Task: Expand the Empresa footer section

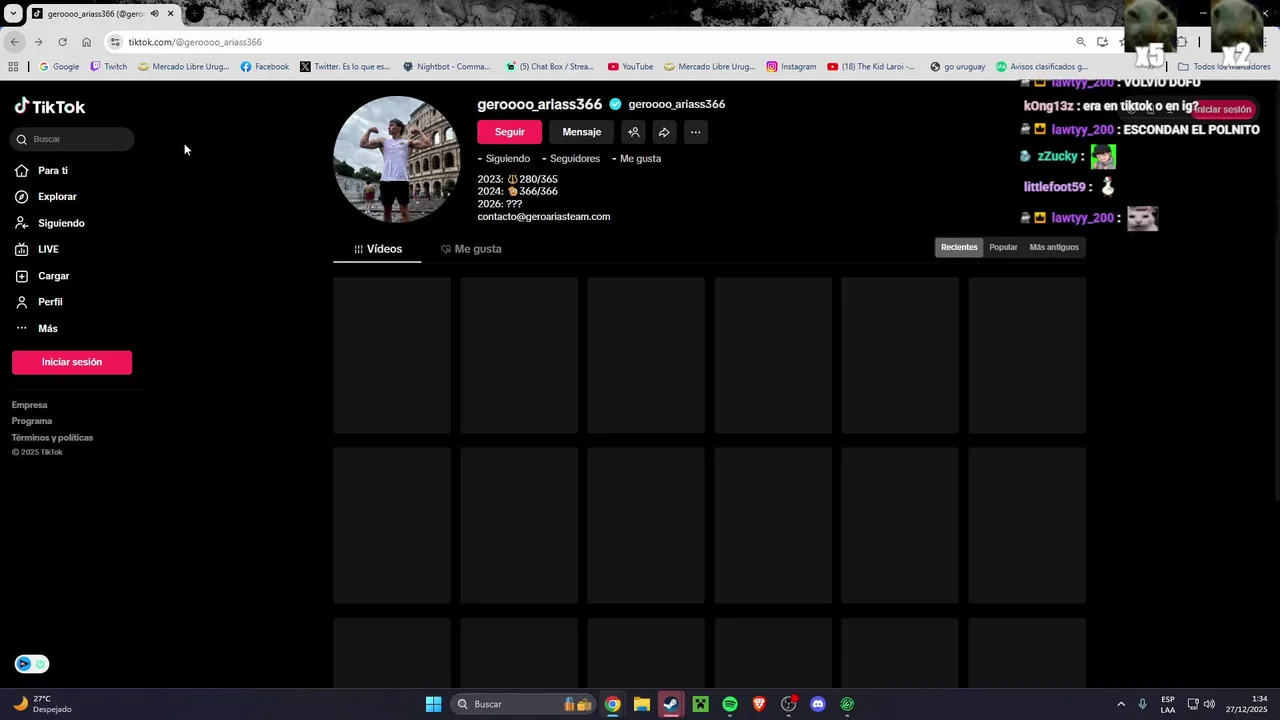Action: (30, 405)
